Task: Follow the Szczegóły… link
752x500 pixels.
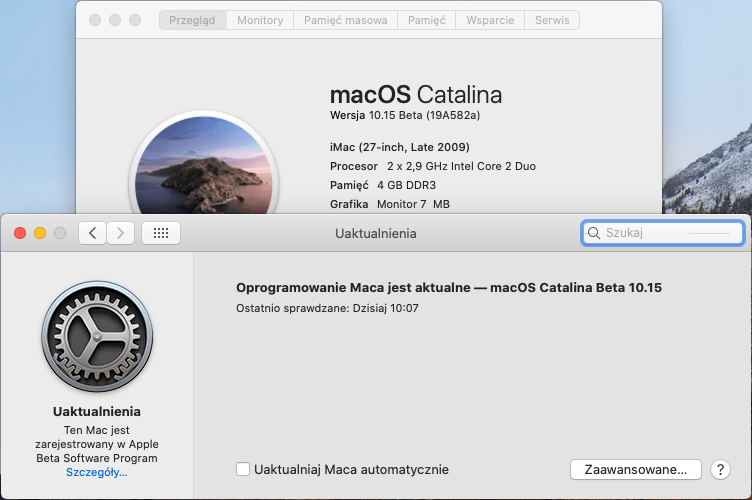Action: click(x=96, y=472)
